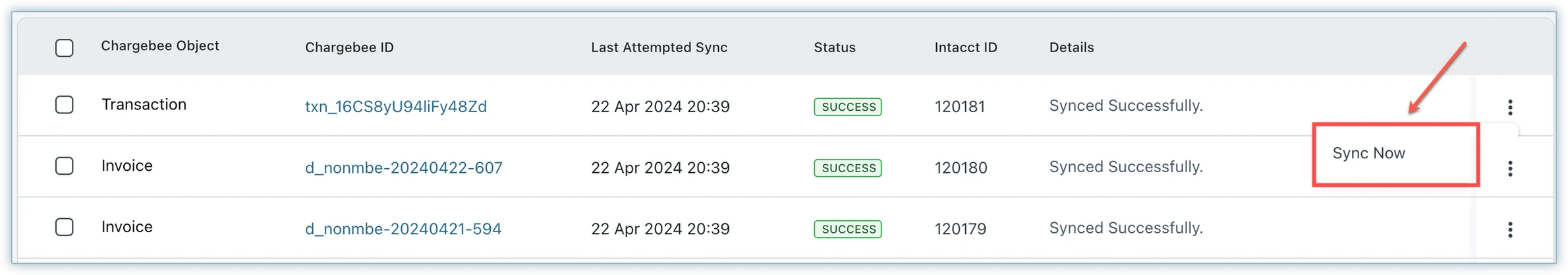The image size is (1568, 275).
Task: Click SUCCESS badge for Intacct ID 120179
Action: (x=848, y=229)
